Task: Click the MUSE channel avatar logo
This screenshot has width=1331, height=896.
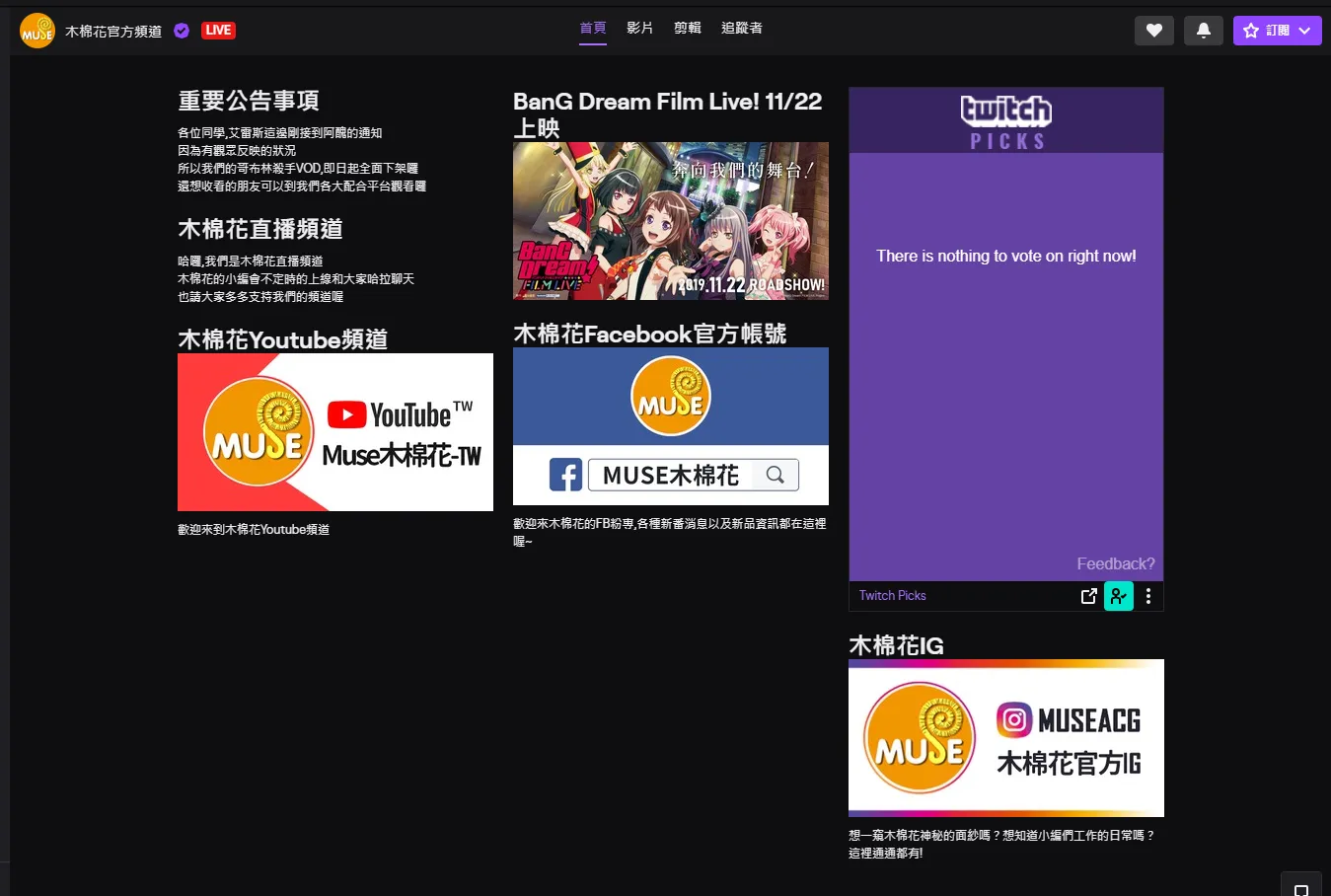Action: pos(37,31)
